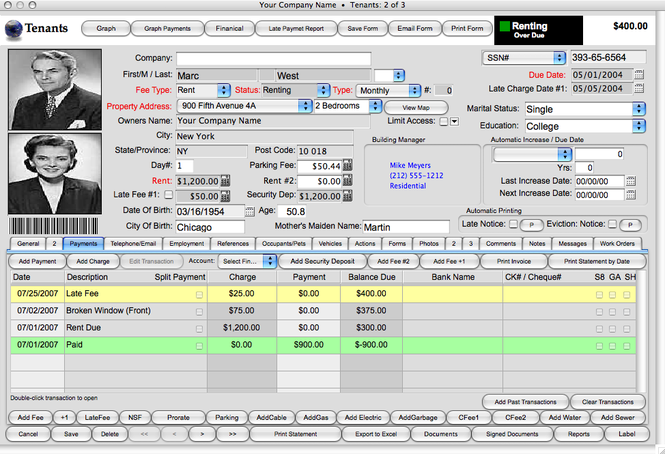Viewport: 665px width, 454px height.
Task: Open the Work Orders tab
Action: [x=617, y=244]
